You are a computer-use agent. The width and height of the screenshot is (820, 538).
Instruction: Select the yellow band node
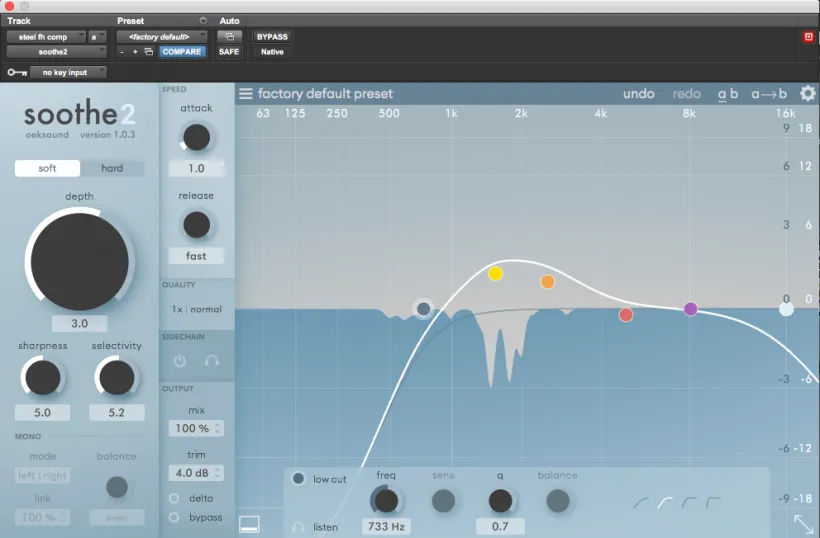point(495,273)
